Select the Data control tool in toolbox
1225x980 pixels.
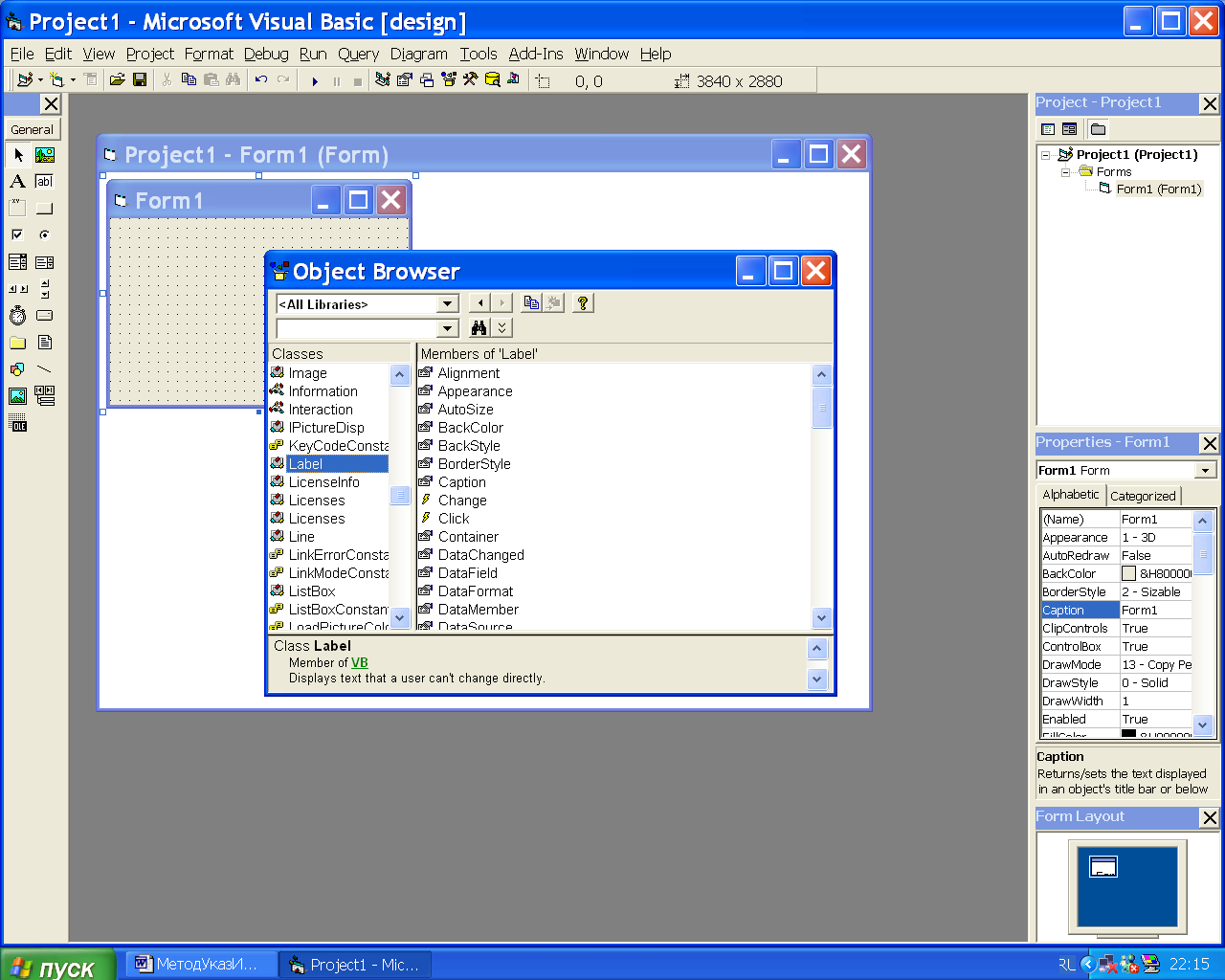coord(45,395)
